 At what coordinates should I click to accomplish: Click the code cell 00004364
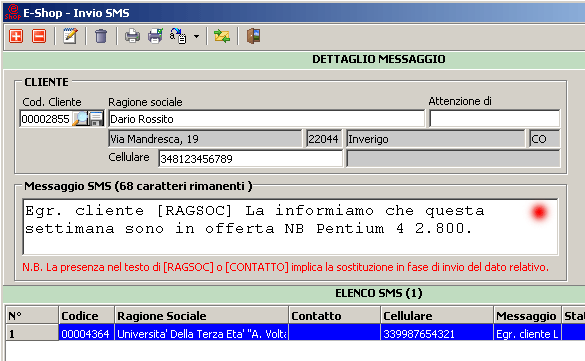coord(86,333)
